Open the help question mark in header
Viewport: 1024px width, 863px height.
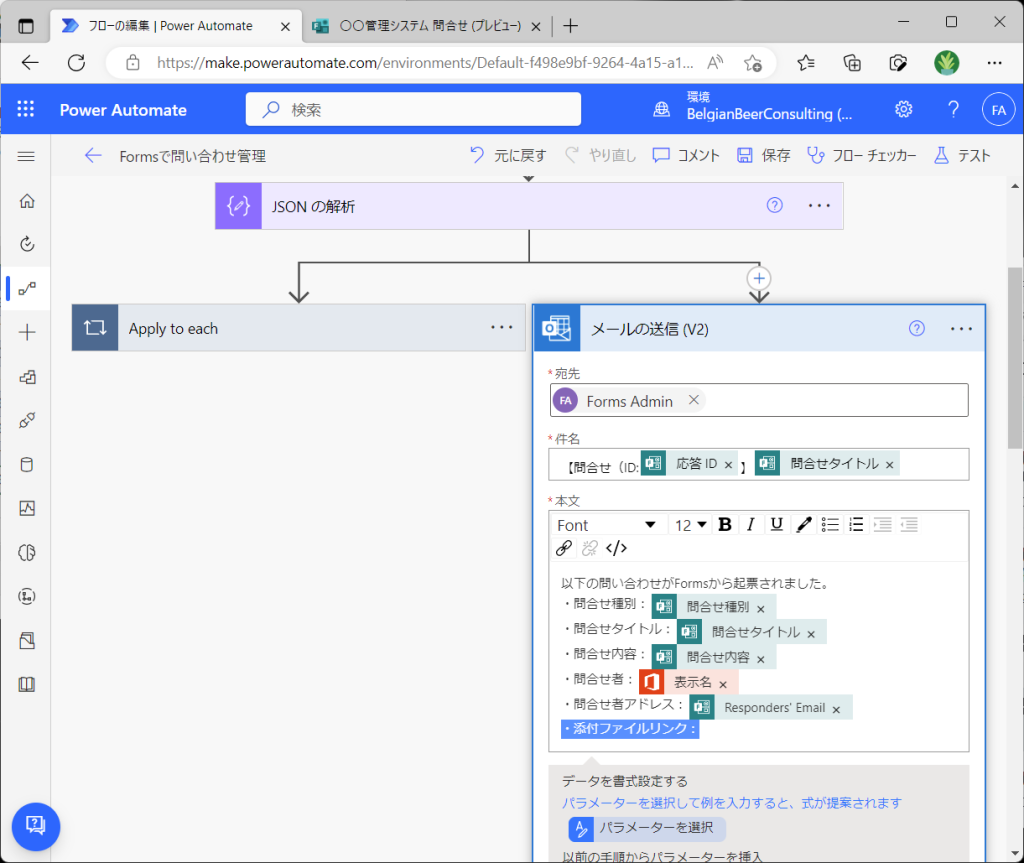pos(953,109)
